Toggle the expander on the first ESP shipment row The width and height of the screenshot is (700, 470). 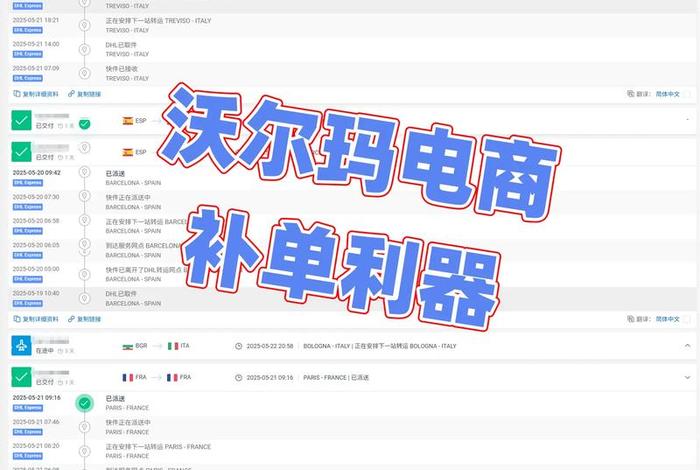688,120
